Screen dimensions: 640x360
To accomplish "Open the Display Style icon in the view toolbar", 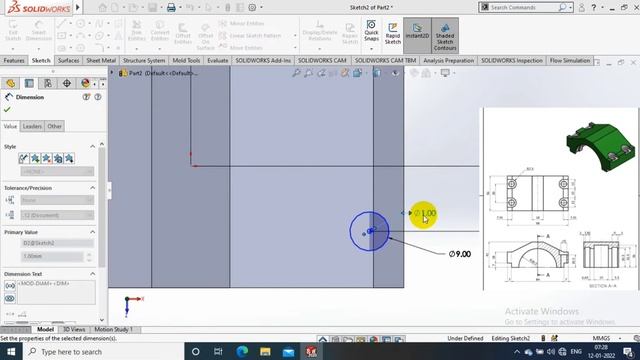I will pos(376,73).
